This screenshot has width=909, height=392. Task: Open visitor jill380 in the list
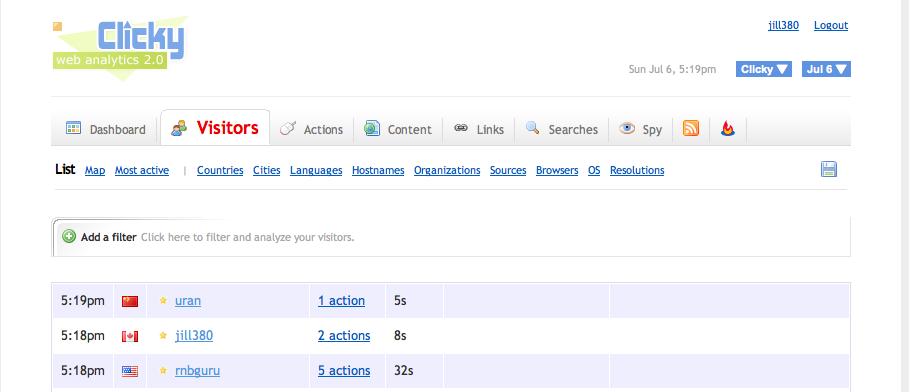[194, 336]
